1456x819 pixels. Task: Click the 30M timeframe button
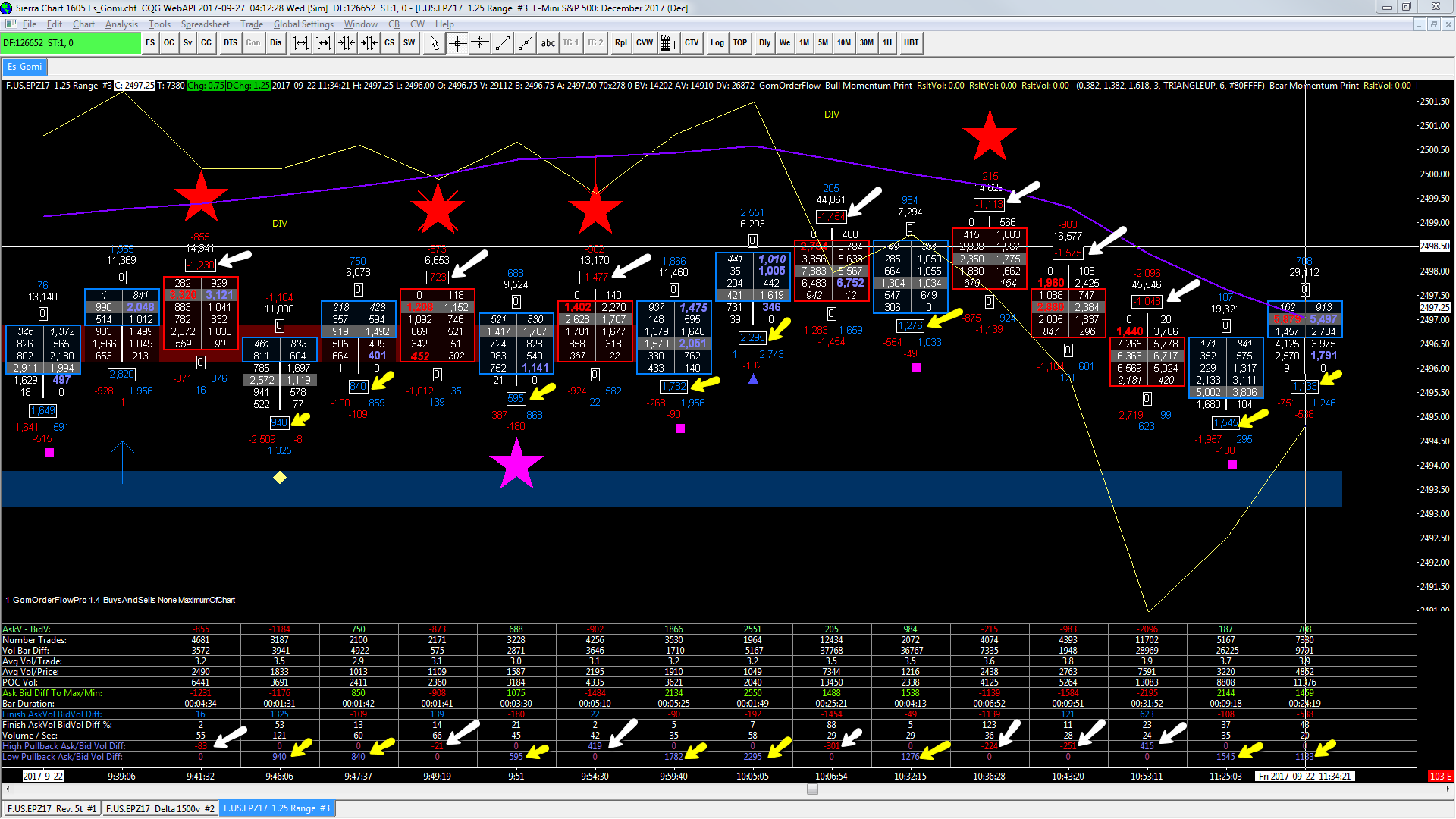tap(866, 43)
